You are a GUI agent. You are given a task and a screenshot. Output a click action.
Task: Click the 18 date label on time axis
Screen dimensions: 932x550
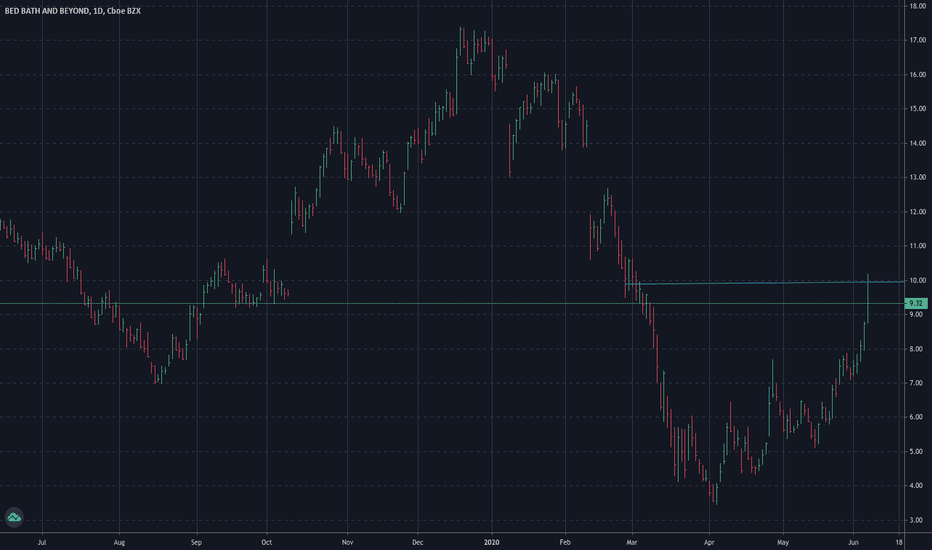click(899, 542)
